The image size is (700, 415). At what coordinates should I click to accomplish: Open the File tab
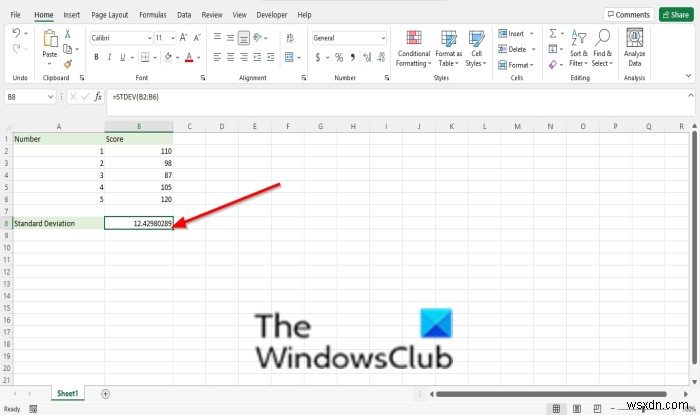tap(16, 15)
